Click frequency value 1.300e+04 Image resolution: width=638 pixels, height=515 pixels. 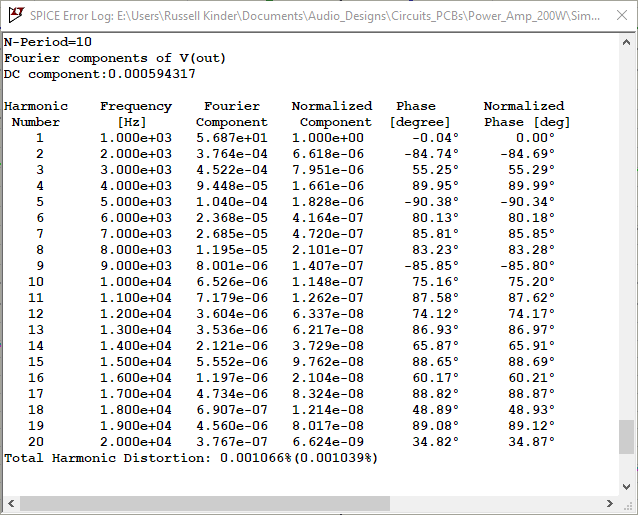point(136,330)
